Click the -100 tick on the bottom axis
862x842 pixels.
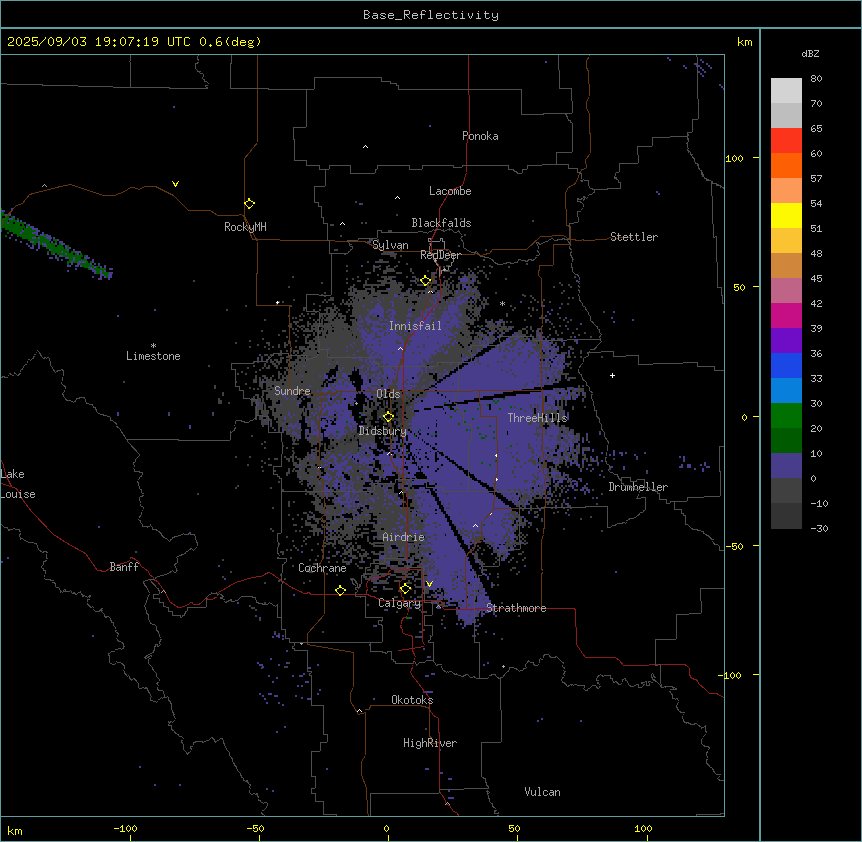(x=125, y=828)
